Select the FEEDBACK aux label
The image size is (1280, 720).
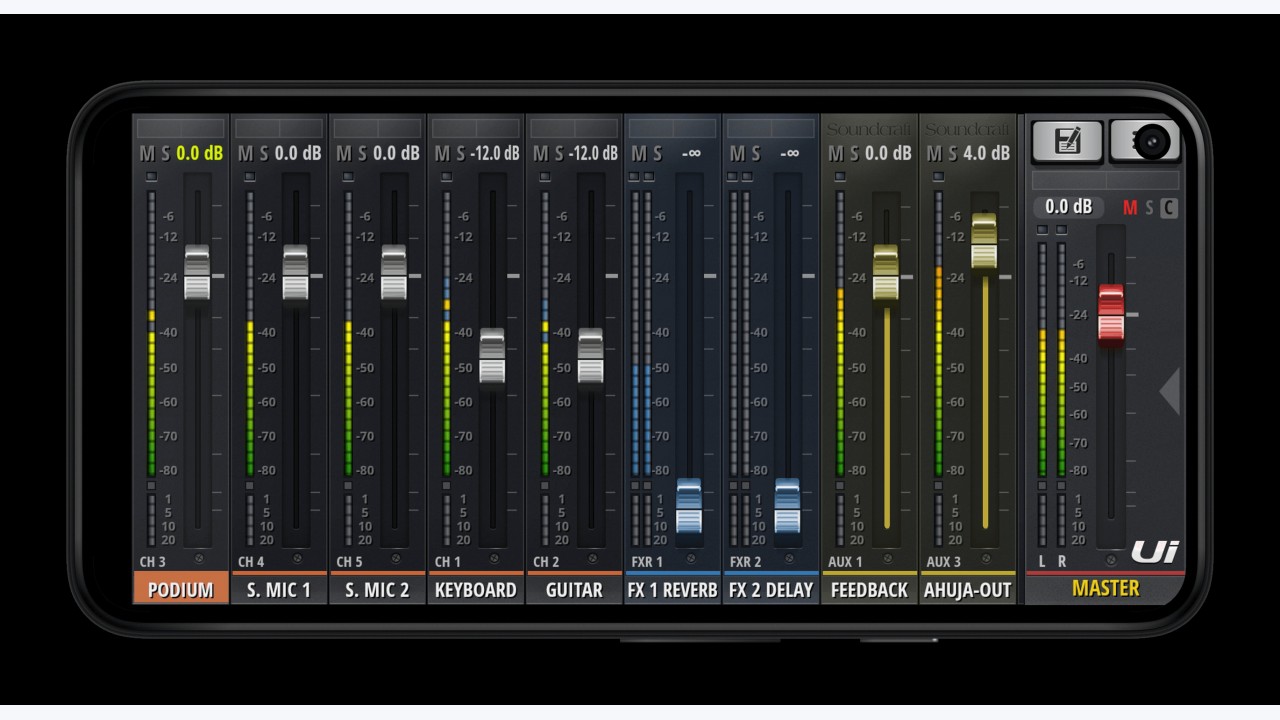click(x=869, y=590)
